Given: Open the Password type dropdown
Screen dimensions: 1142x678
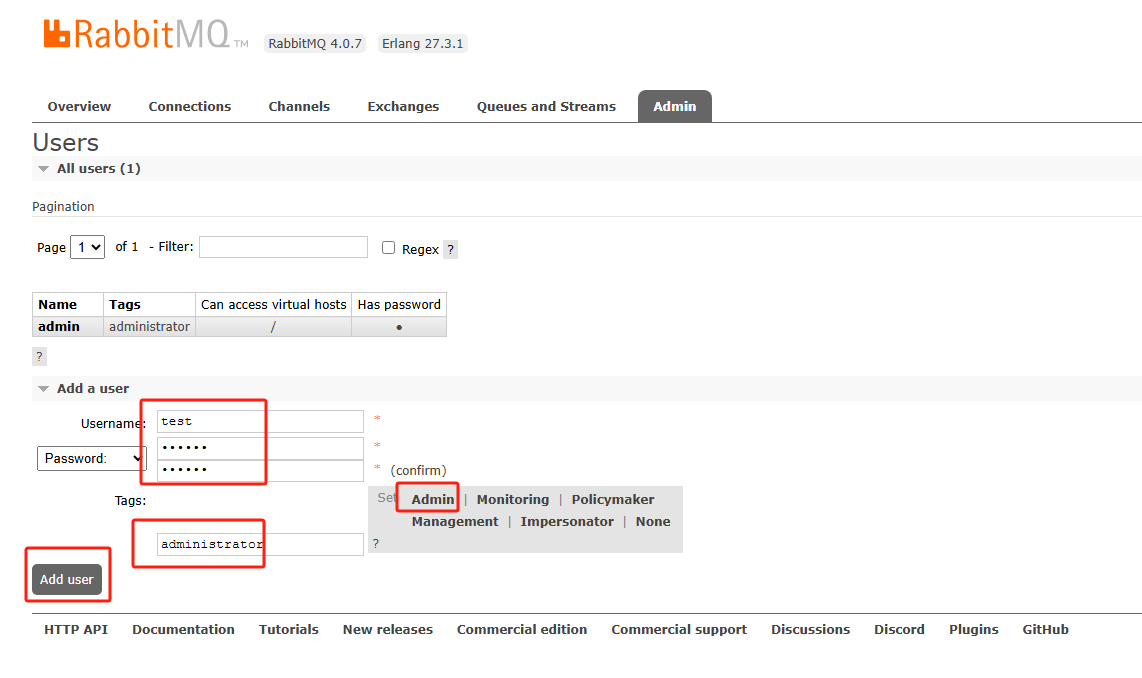Looking at the screenshot, I should pos(92,458).
